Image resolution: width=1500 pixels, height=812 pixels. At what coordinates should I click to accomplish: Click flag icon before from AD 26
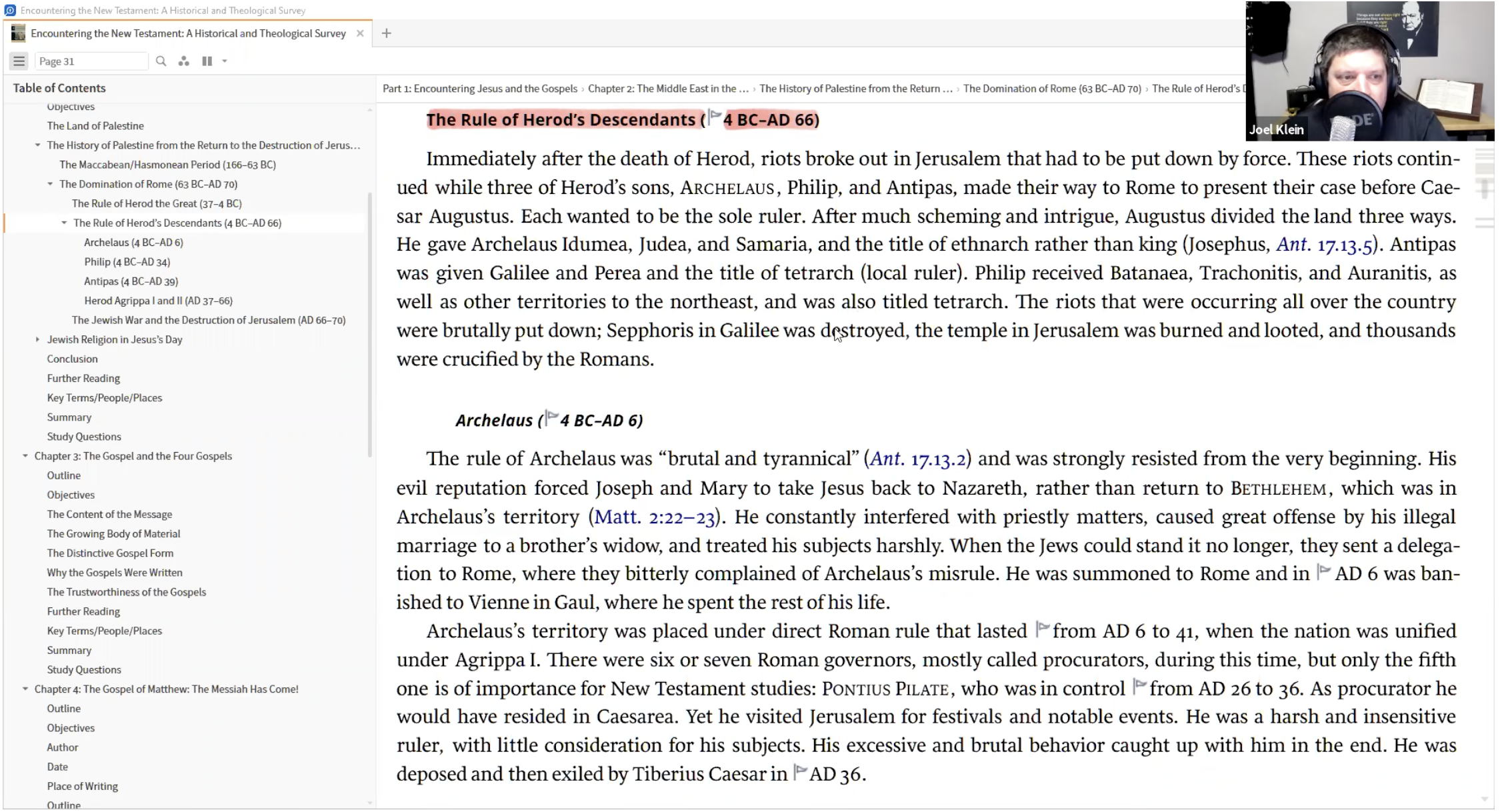pyautogui.click(x=1139, y=685)
